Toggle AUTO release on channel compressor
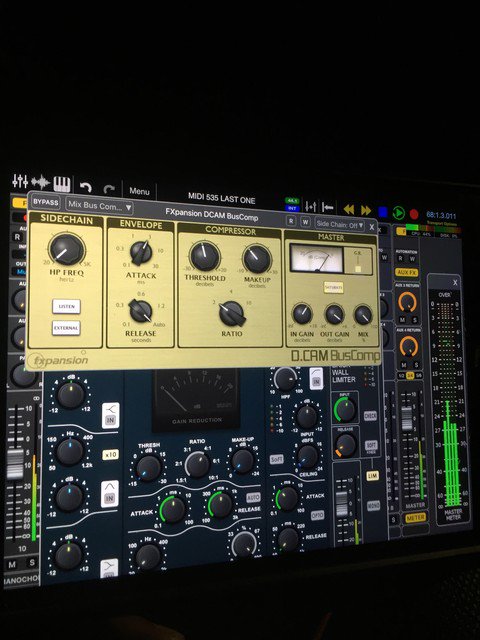This screenshot has height=640, width=480. click(253, 498)
